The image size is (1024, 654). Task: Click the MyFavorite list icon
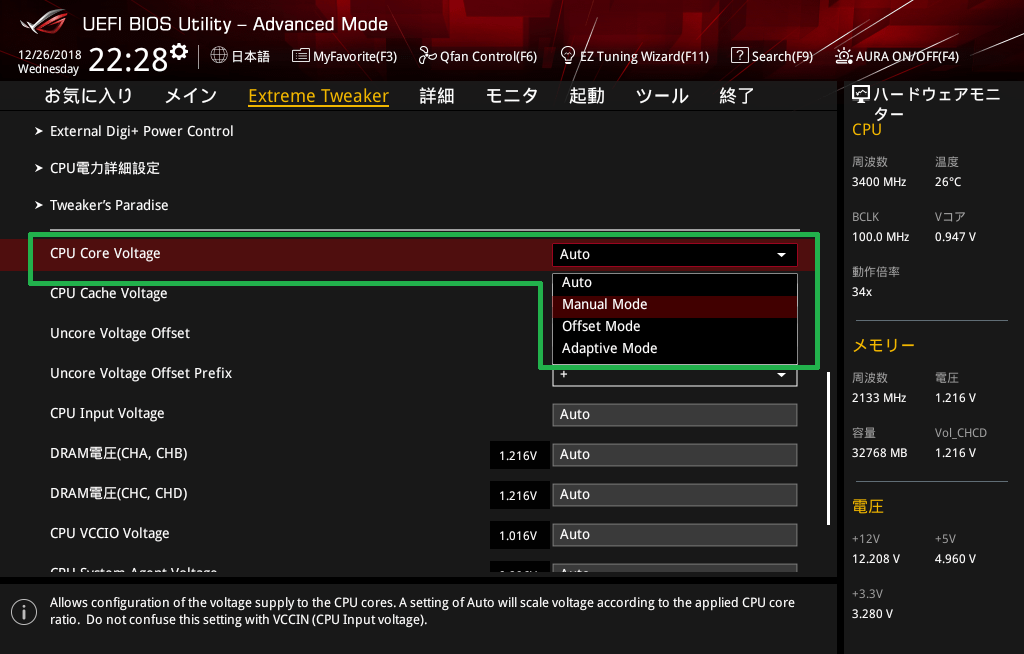click(x=300, y=56)
